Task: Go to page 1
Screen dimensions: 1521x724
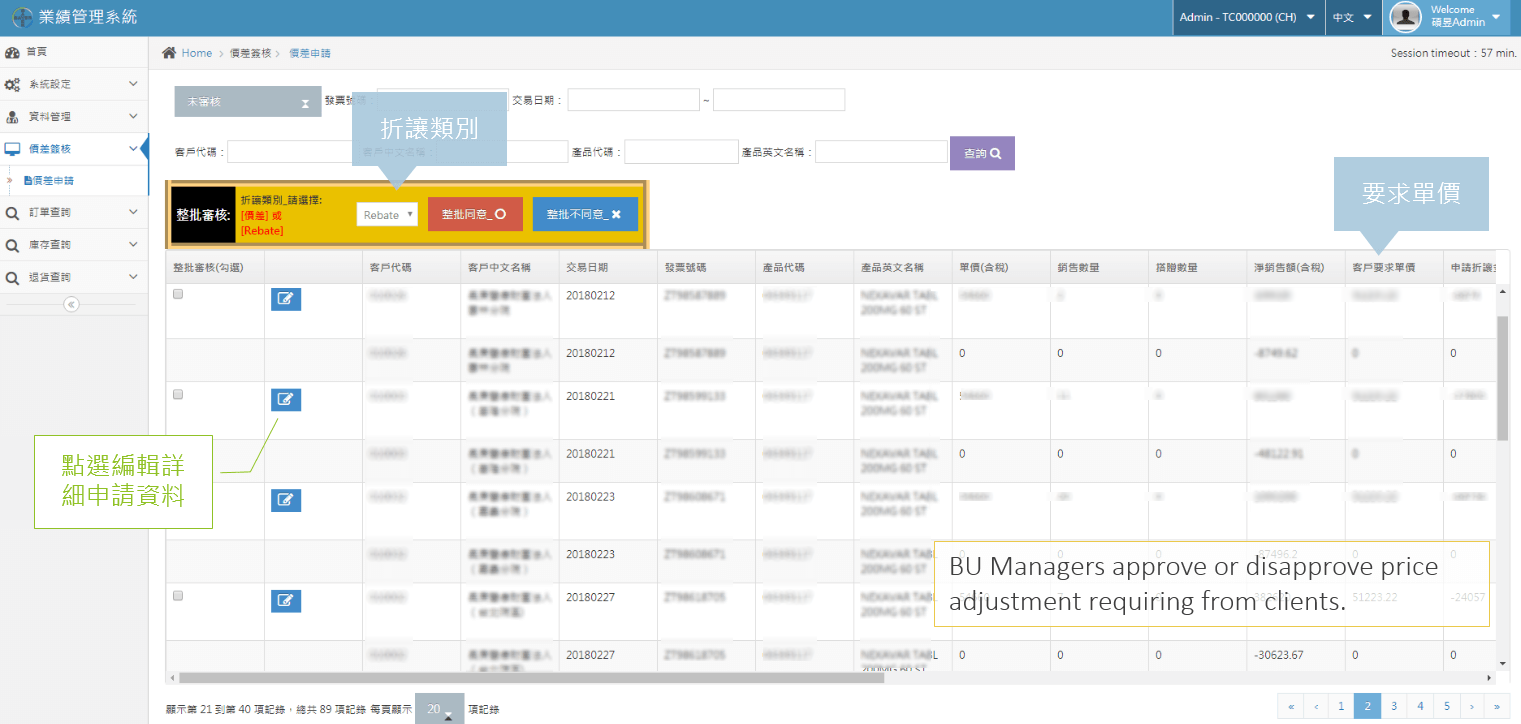Action: [x=1341, y=706]
